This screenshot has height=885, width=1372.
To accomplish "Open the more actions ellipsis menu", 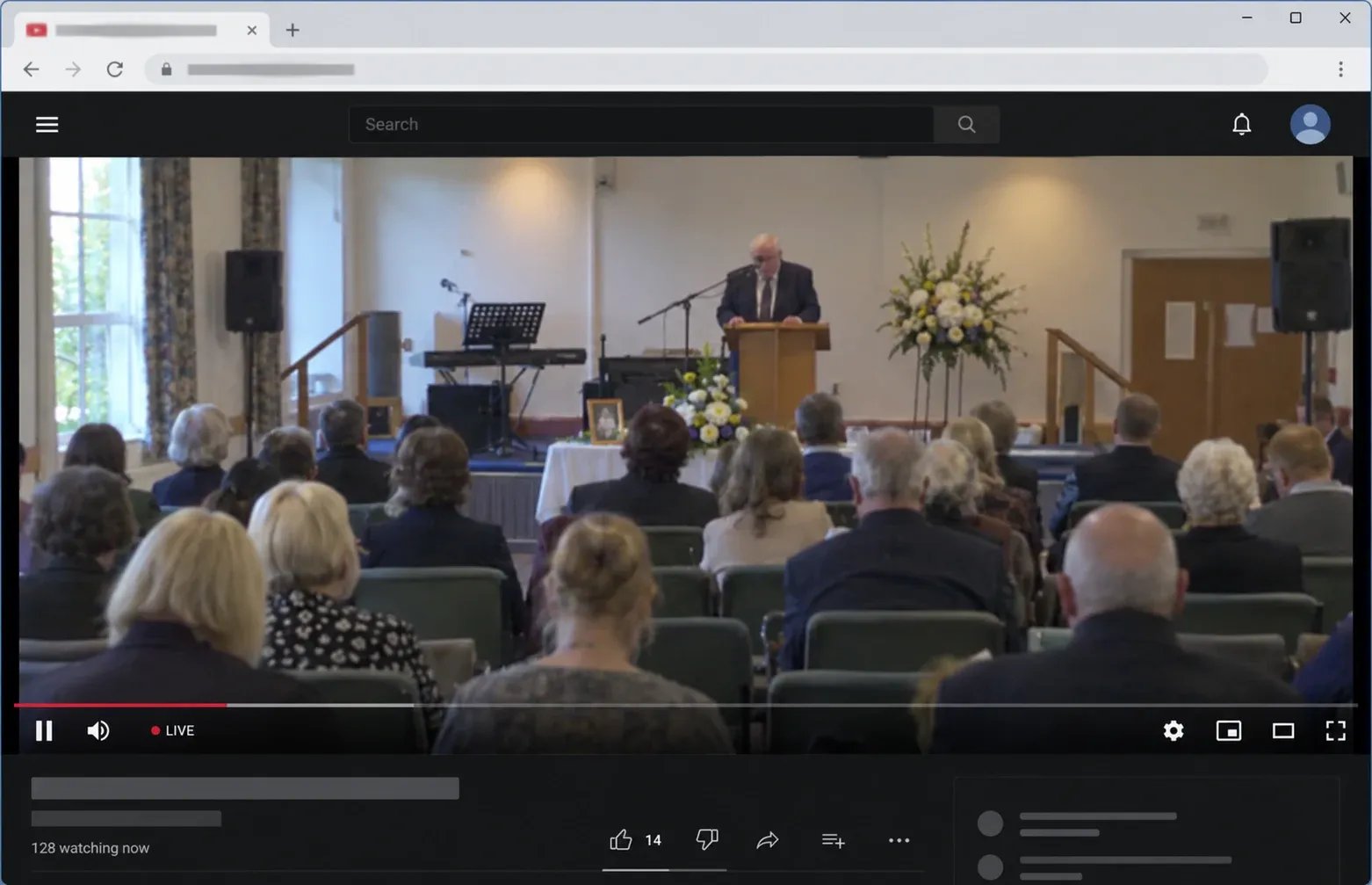I will click(x=899, y=841).
